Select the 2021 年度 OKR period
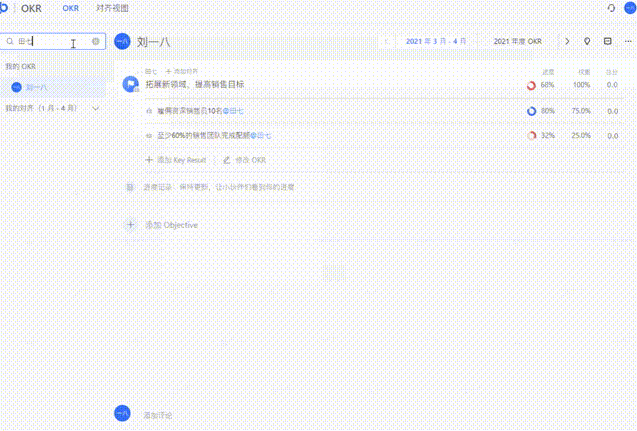 click(x=518, y=41)
